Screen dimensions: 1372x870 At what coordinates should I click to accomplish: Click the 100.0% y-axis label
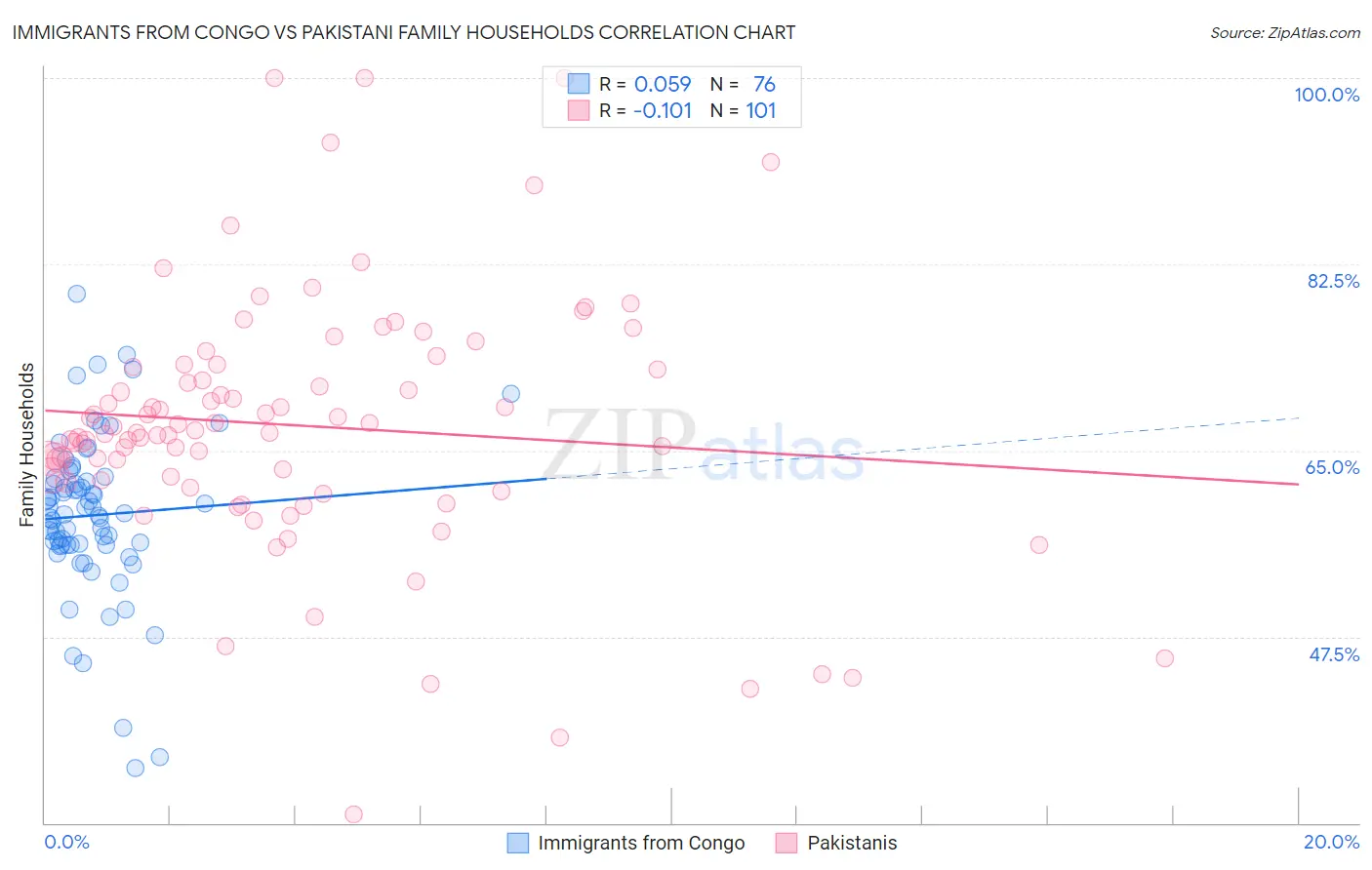pos(1327,95)
